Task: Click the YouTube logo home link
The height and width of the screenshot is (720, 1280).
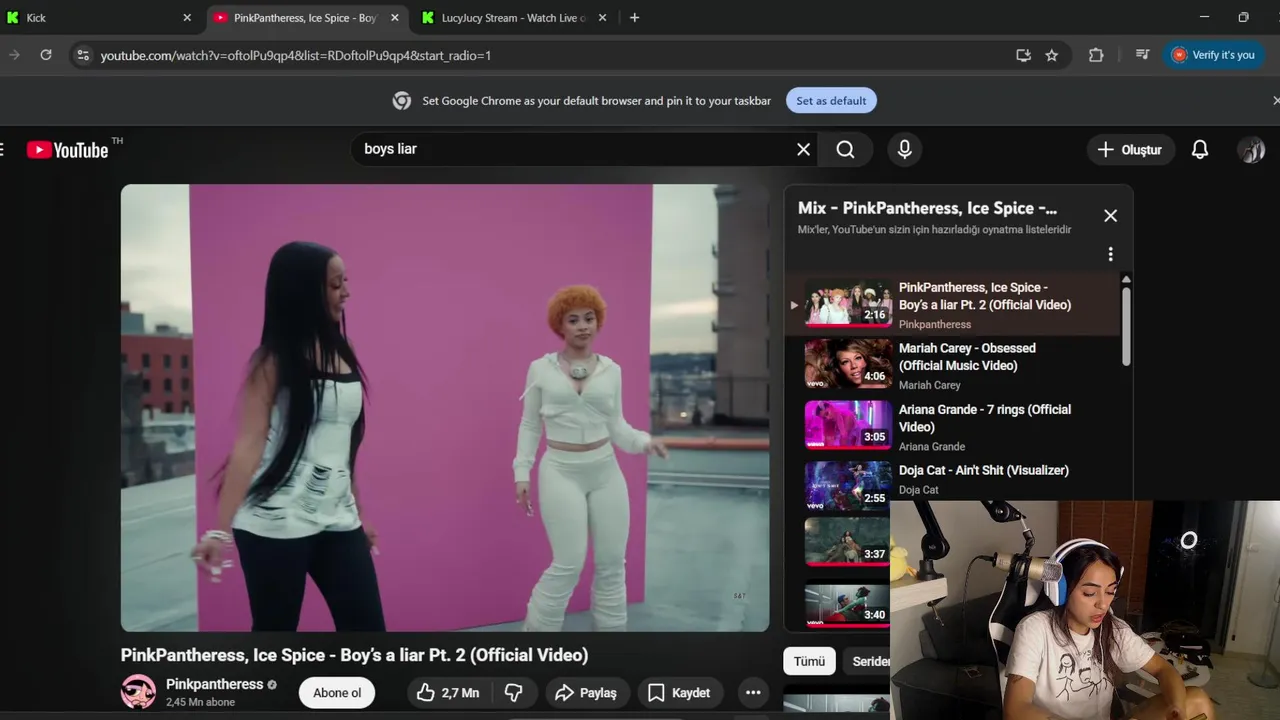Action: 68,150
